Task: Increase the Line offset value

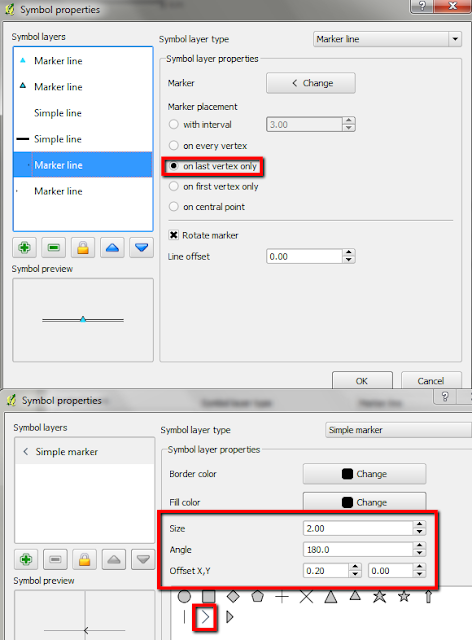Action: 349,253
